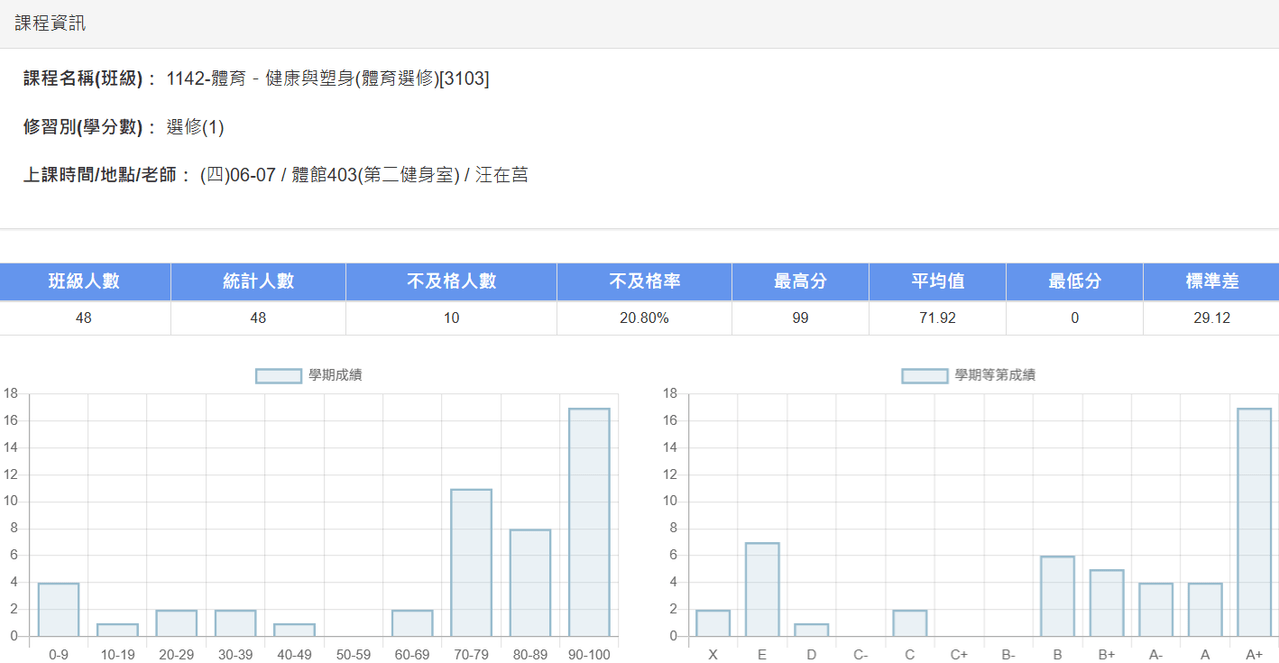Click the B+ grade bar

[1106, 603]
